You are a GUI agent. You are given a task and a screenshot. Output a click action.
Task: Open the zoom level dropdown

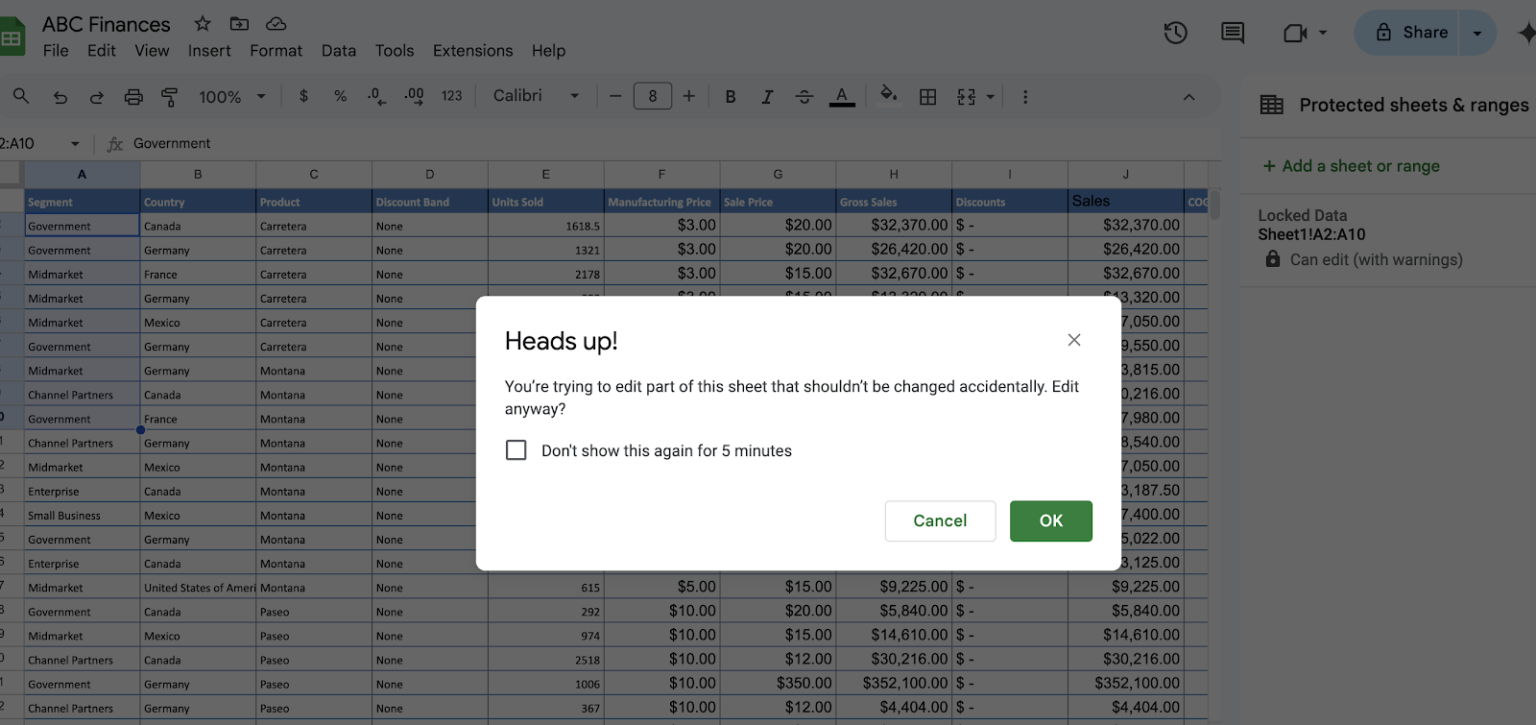231,96
